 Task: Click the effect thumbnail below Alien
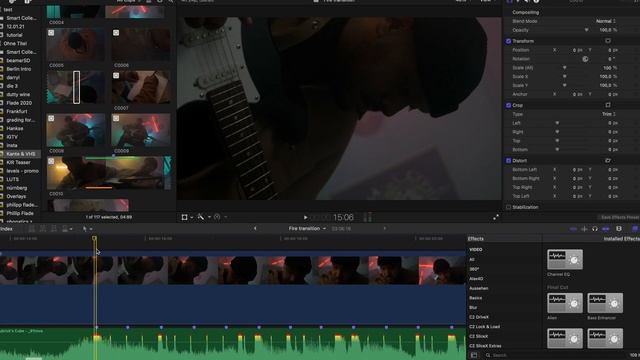(x=565, y=338)
